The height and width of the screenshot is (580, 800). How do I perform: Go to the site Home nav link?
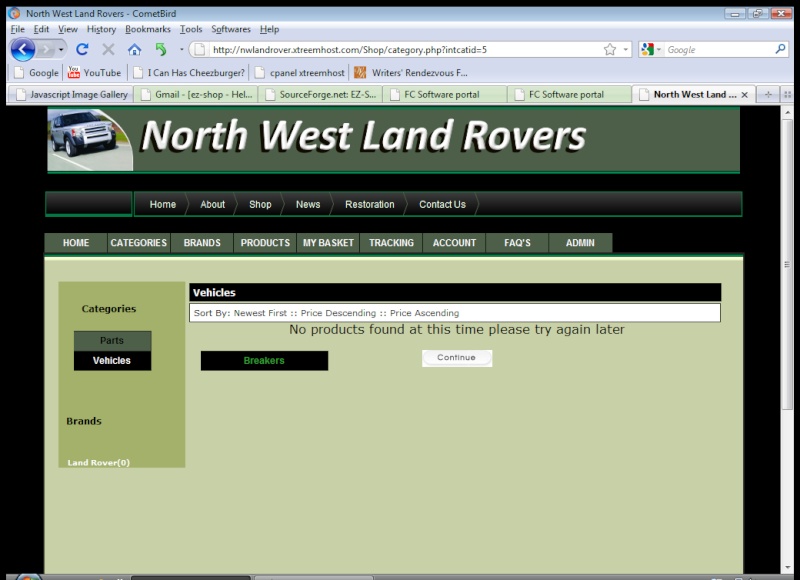[163, 205]
